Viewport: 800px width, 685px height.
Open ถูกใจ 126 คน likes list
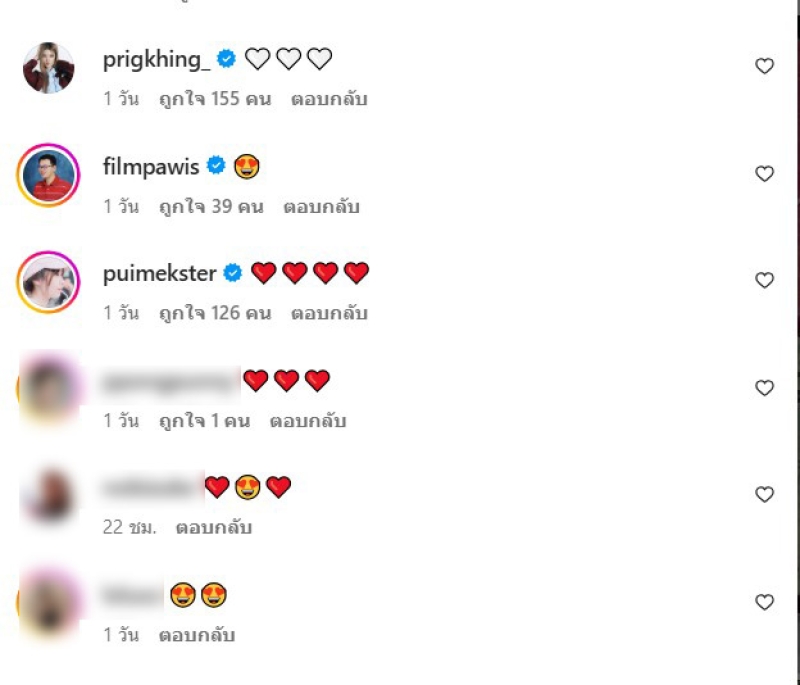pos(215,313)
